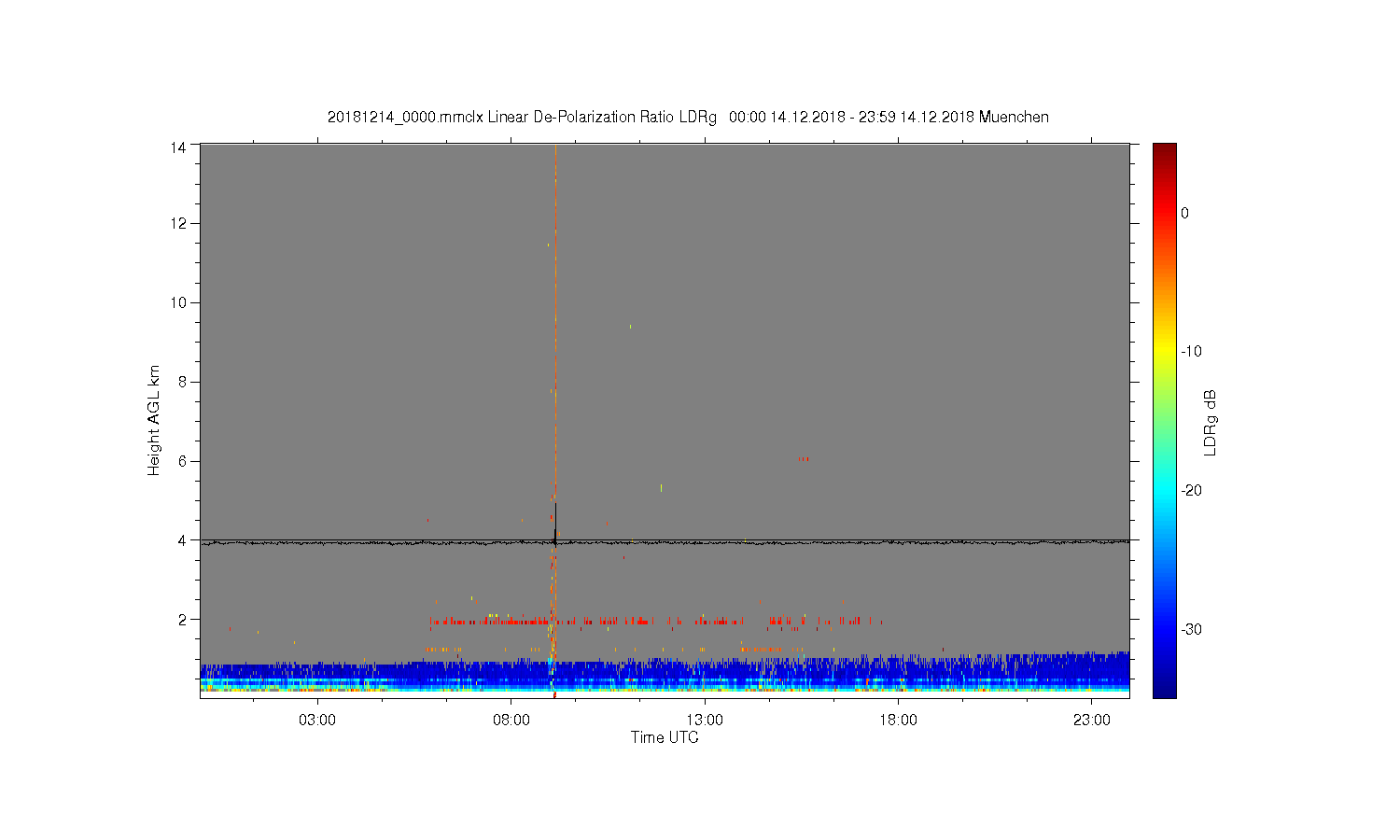Viewport: 1400px width, 840px height.
Task: Click the 08:00 time tick label
Action: coord(511,721)
